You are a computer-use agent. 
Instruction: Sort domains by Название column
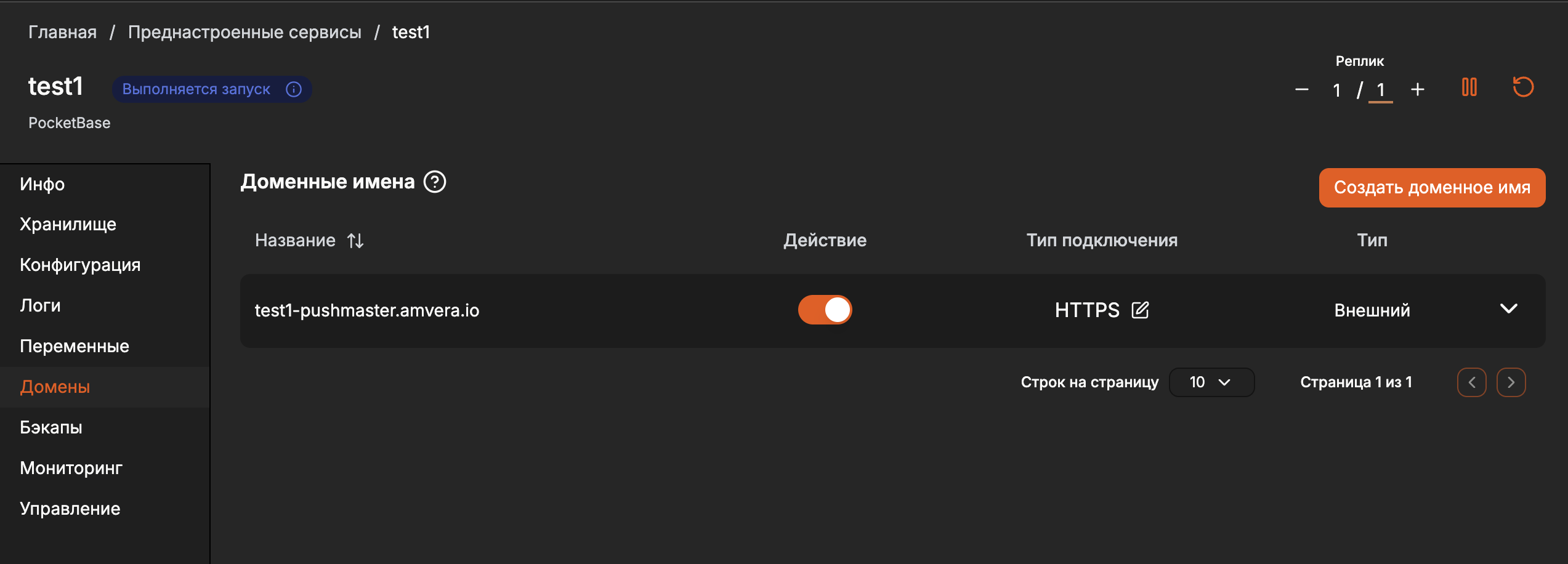pos(355,241)
